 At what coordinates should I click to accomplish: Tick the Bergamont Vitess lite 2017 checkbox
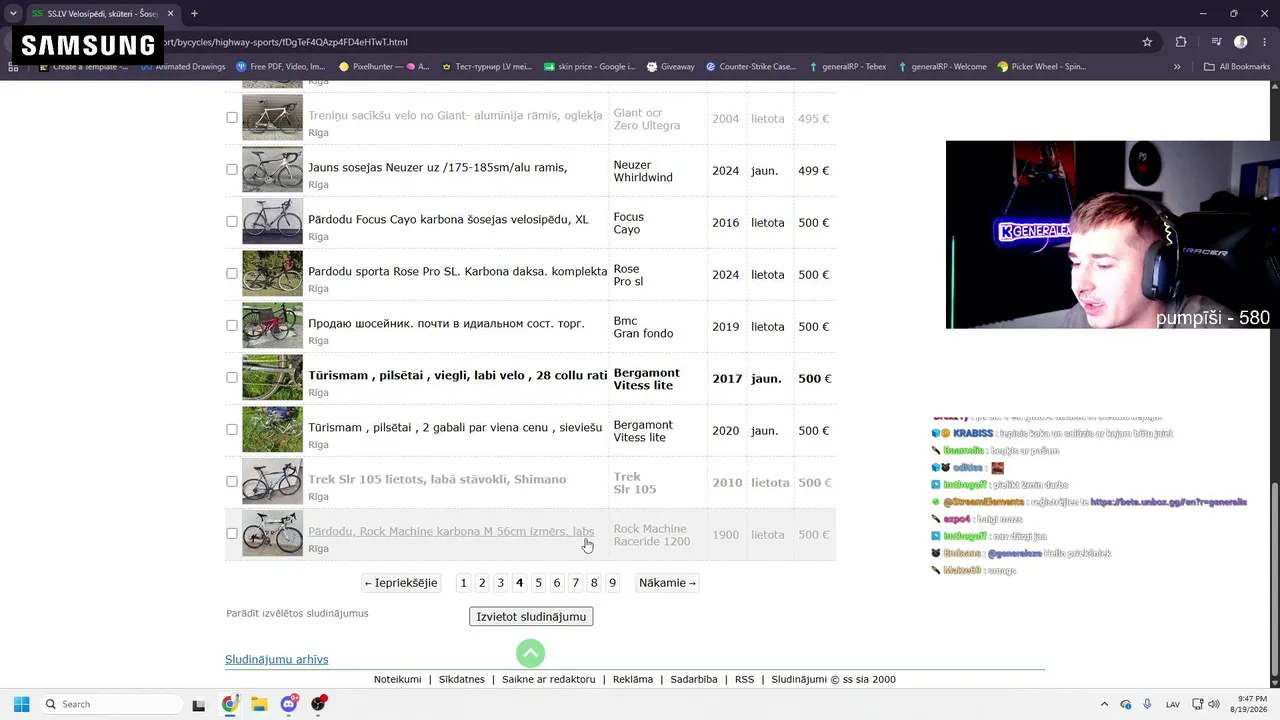click(232, 377)
